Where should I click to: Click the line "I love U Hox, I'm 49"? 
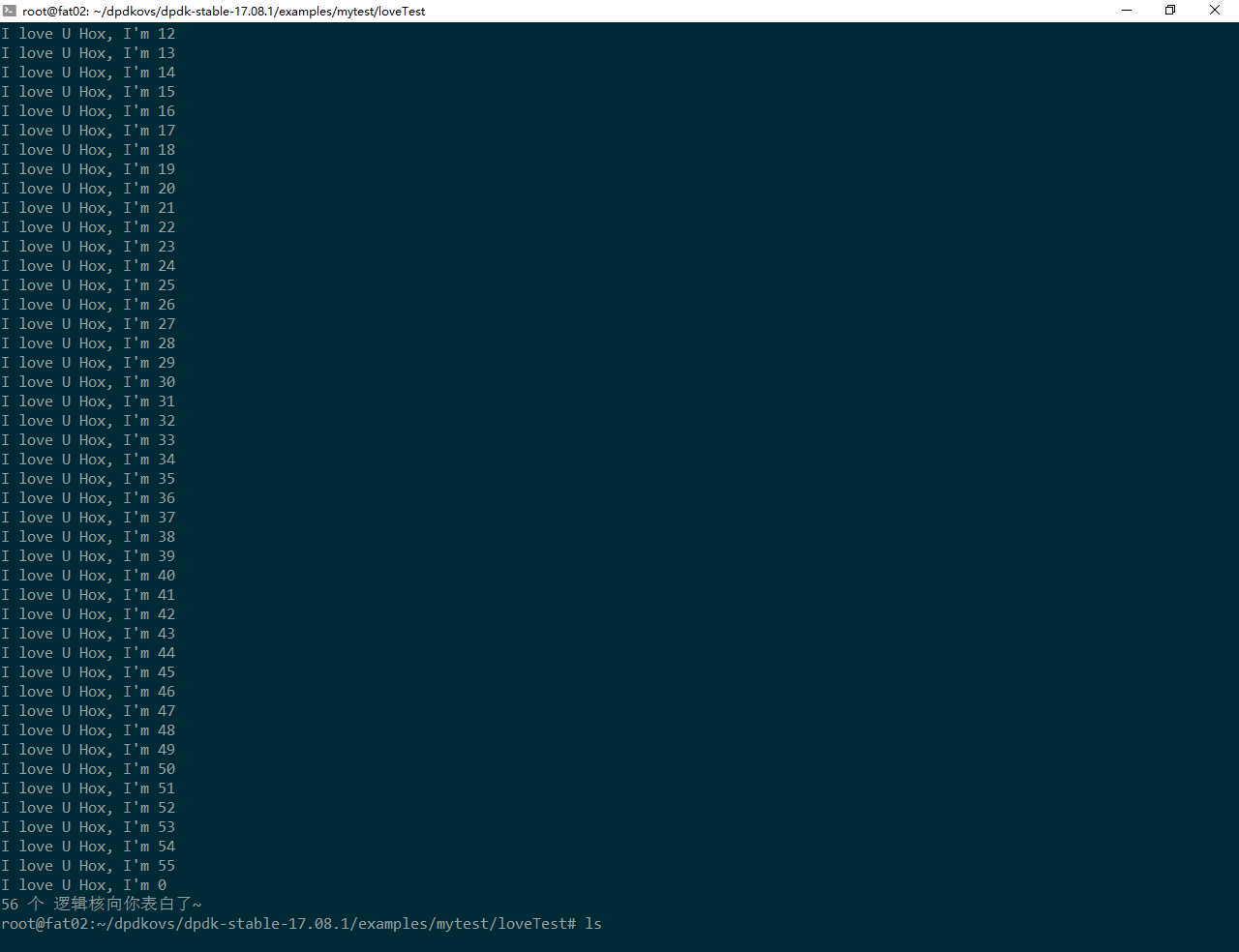pyautogui.click(x=88, y=750)
